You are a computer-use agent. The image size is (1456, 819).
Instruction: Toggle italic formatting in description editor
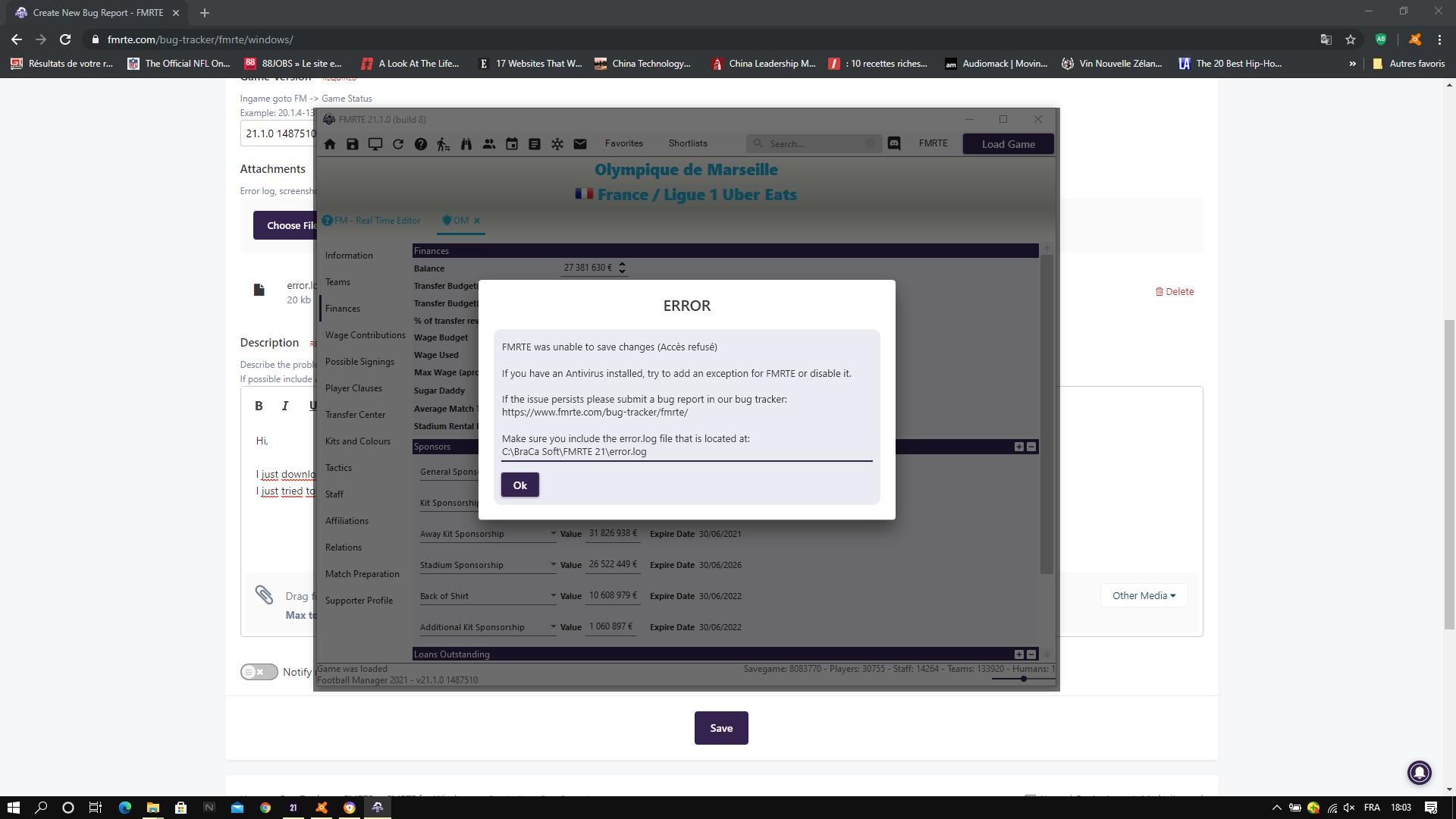click(285, 406)
